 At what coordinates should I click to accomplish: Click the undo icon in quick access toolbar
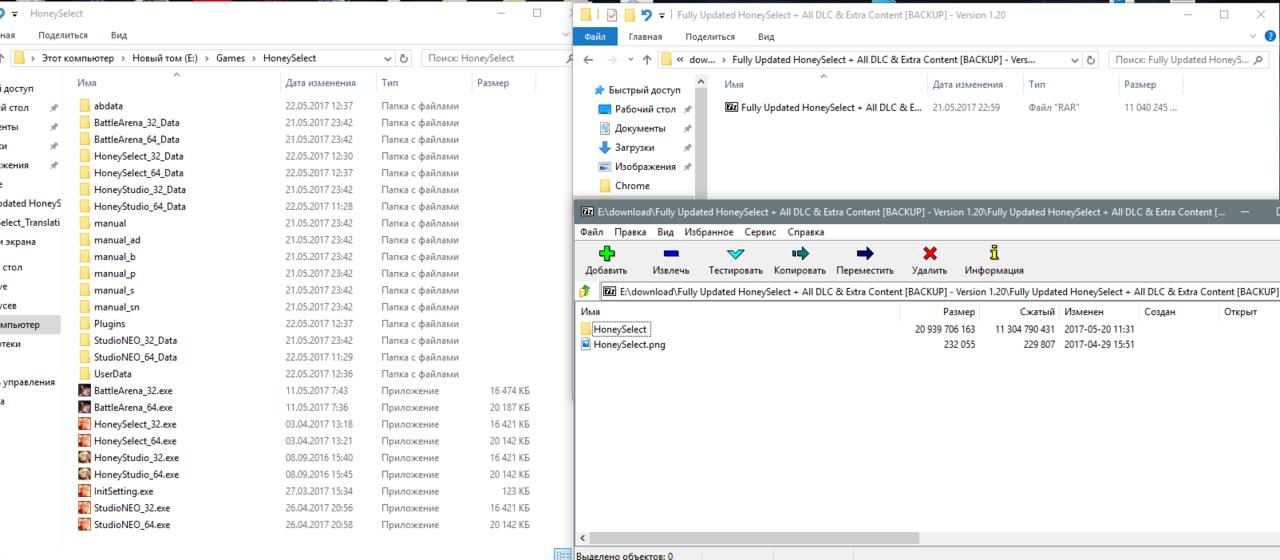pos(647,15)
